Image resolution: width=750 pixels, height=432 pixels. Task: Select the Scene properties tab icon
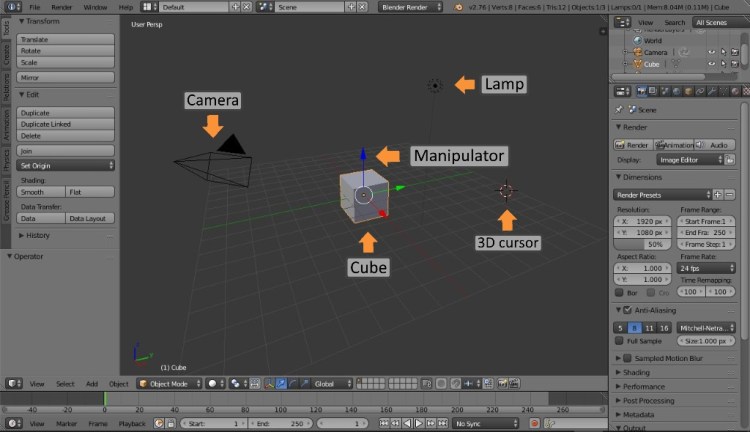664,91
